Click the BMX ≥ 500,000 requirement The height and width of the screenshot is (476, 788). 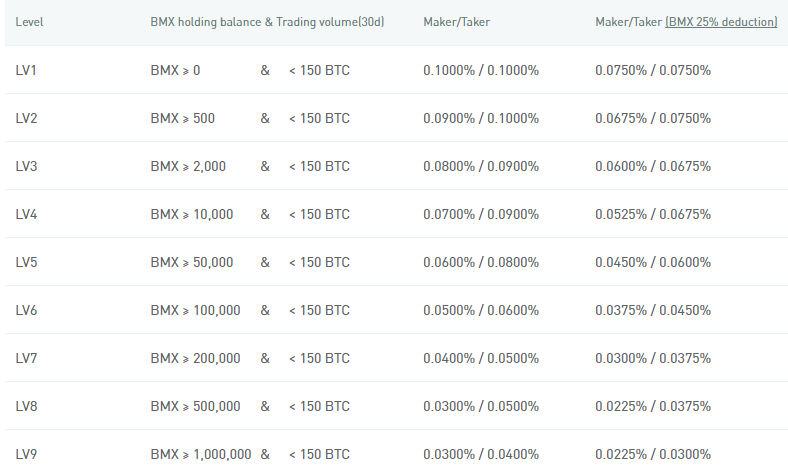point(195,406)
